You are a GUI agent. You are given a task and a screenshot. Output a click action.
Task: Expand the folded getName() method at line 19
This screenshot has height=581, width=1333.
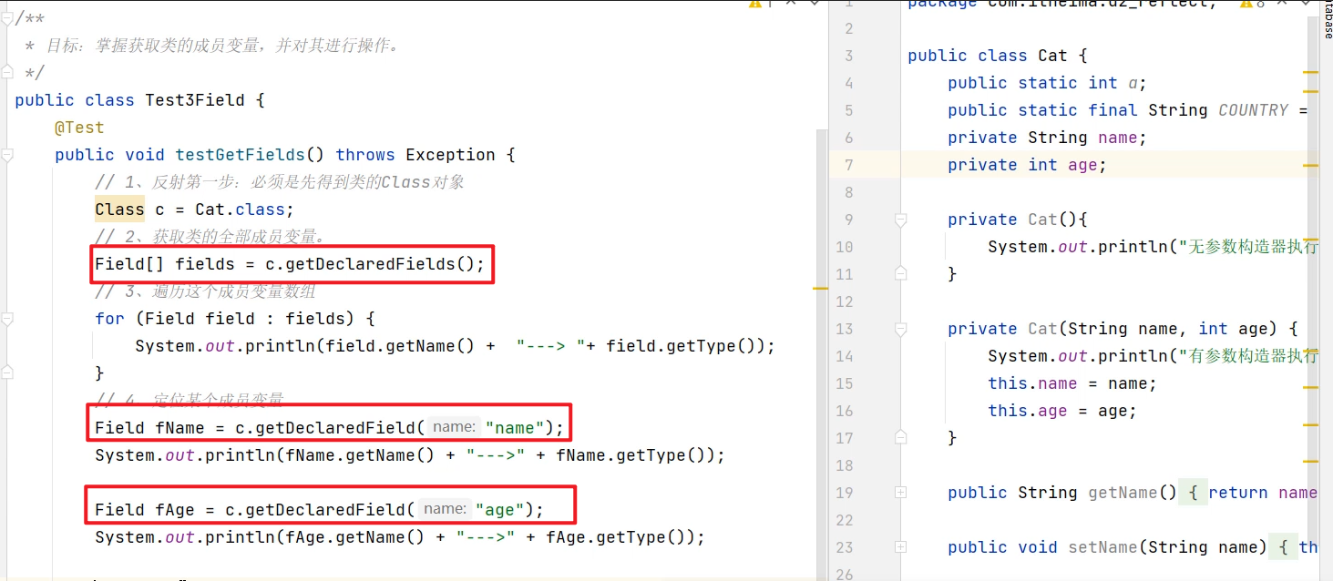(x=900, y=492)
